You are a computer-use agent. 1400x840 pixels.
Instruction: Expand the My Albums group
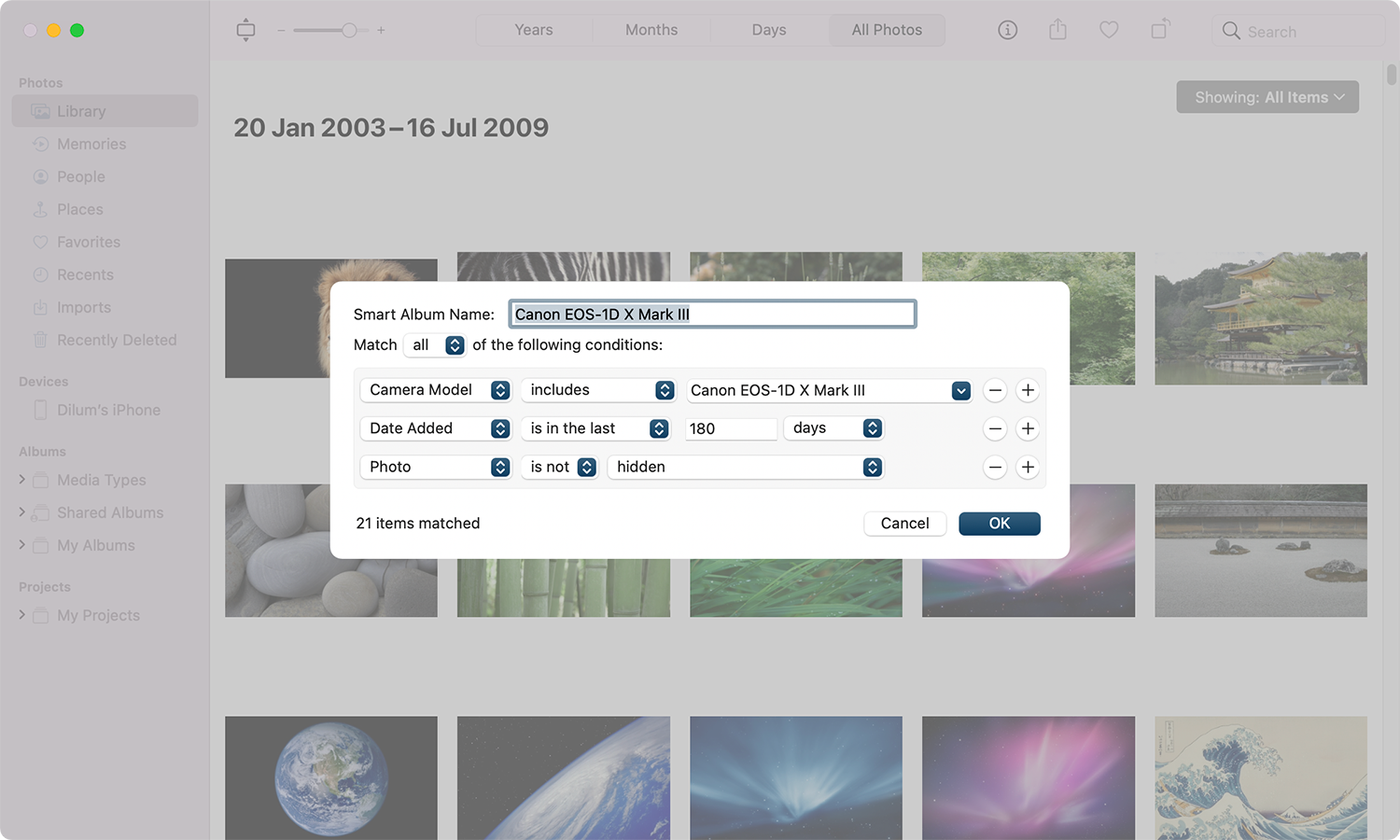click(22, 545)
